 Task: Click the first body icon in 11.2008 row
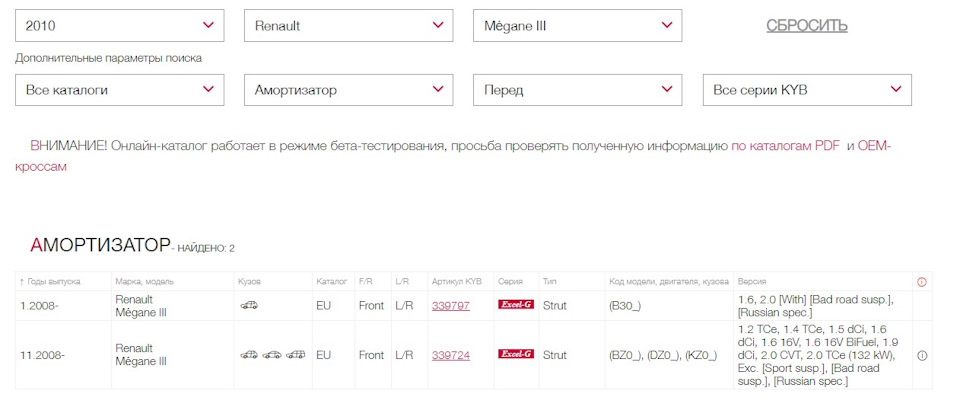(249, 354)
